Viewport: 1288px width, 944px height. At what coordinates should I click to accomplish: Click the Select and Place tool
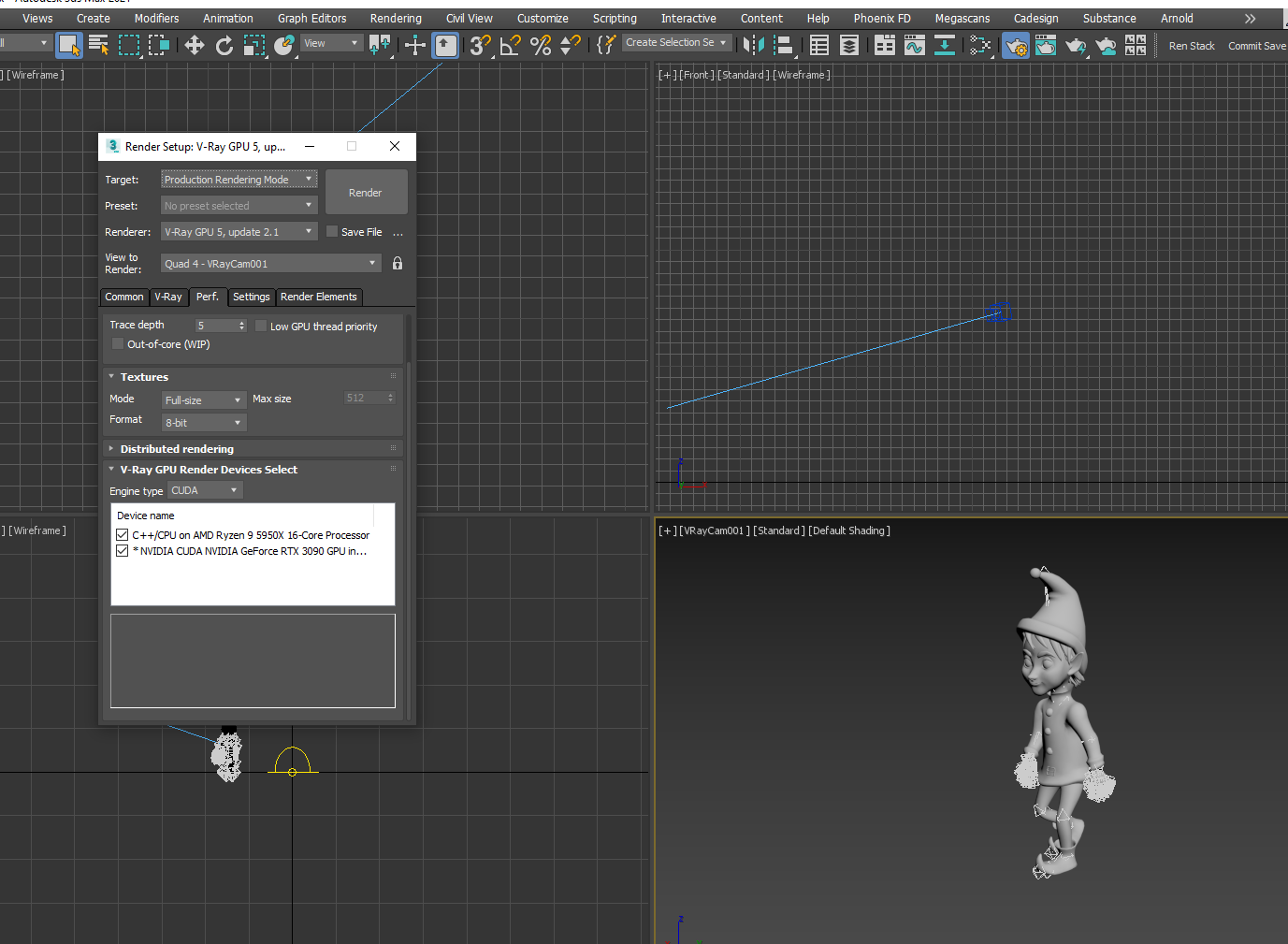click(284, 45)
